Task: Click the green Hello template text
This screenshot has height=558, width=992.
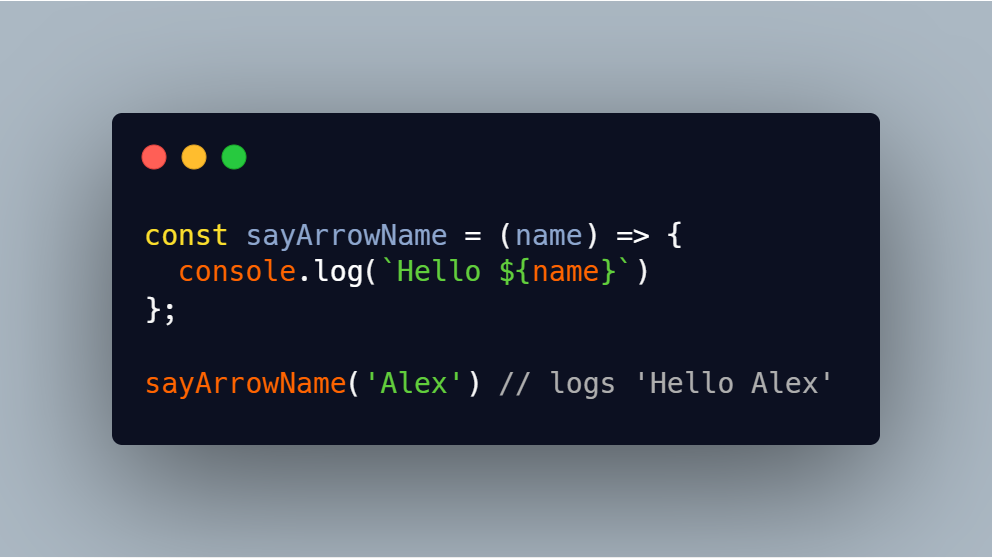Action: 438,271
